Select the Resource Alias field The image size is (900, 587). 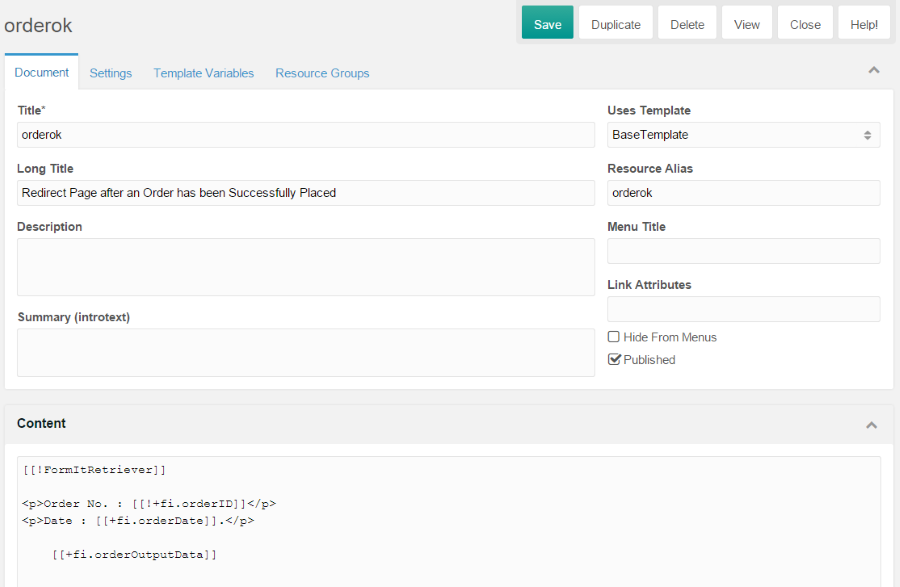743,193
